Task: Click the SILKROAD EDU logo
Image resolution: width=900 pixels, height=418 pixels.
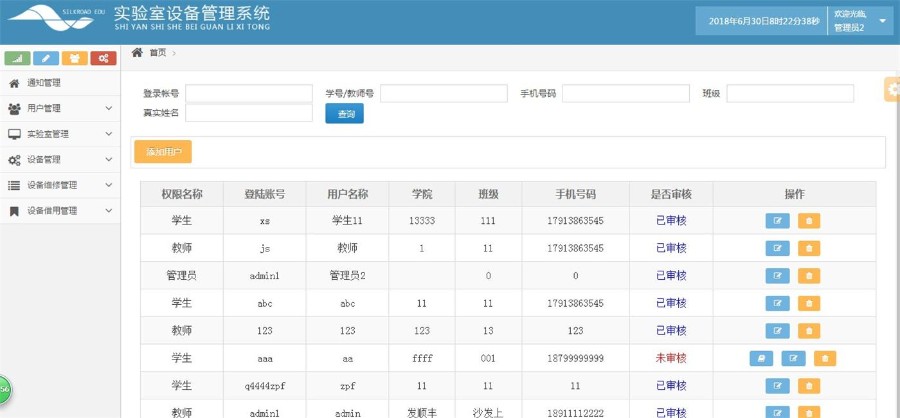Action: tap(56, 18)
